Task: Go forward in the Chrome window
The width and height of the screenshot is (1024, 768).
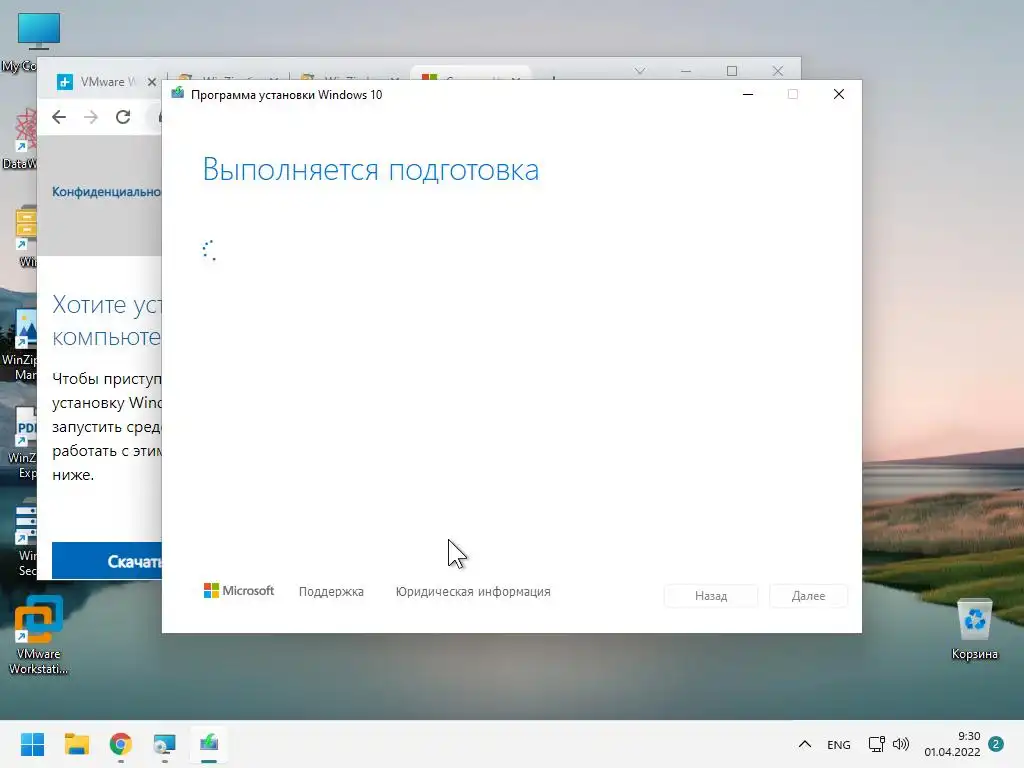Action: coord(91,117)
